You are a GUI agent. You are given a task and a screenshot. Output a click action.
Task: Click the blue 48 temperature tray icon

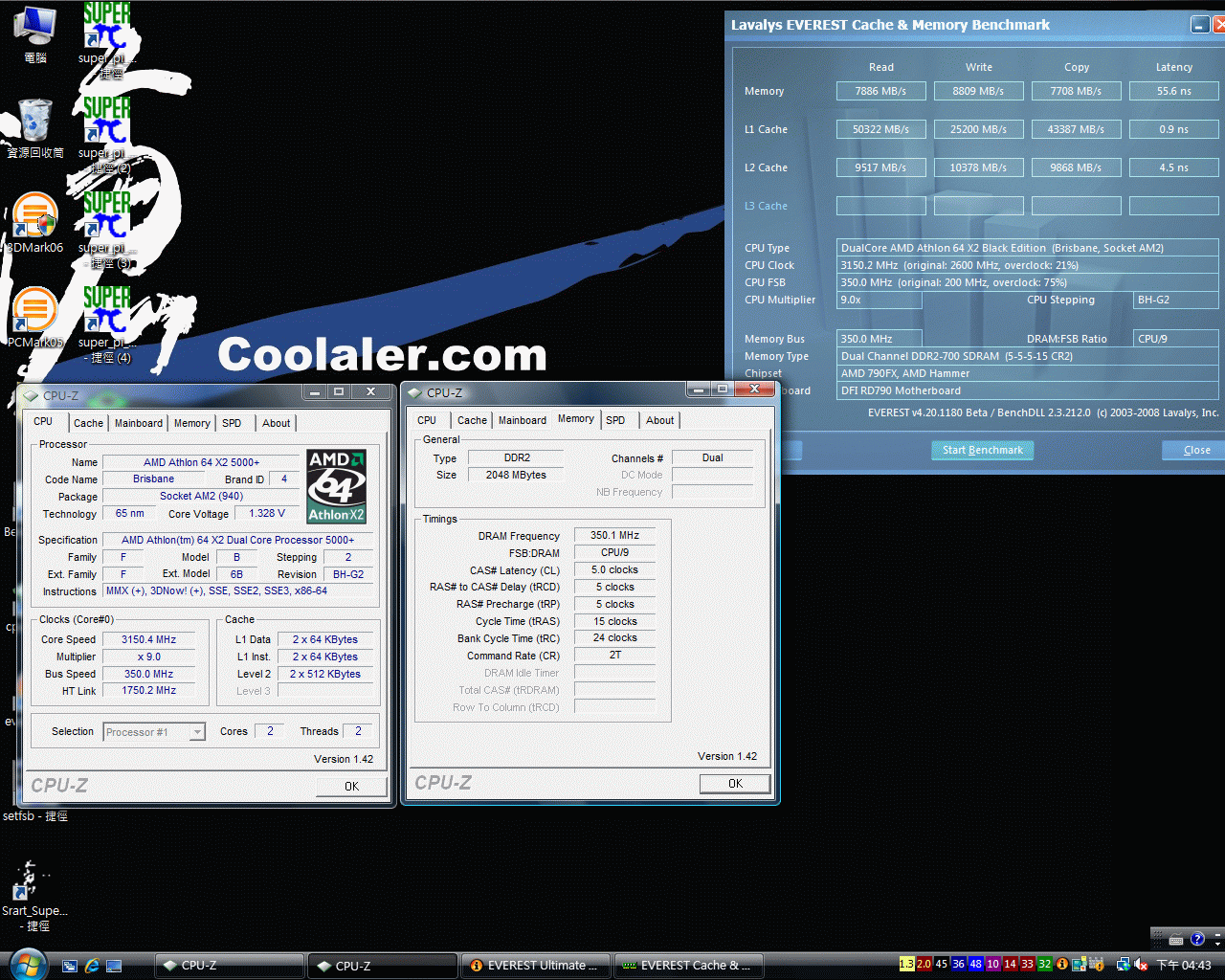[975, 964]
